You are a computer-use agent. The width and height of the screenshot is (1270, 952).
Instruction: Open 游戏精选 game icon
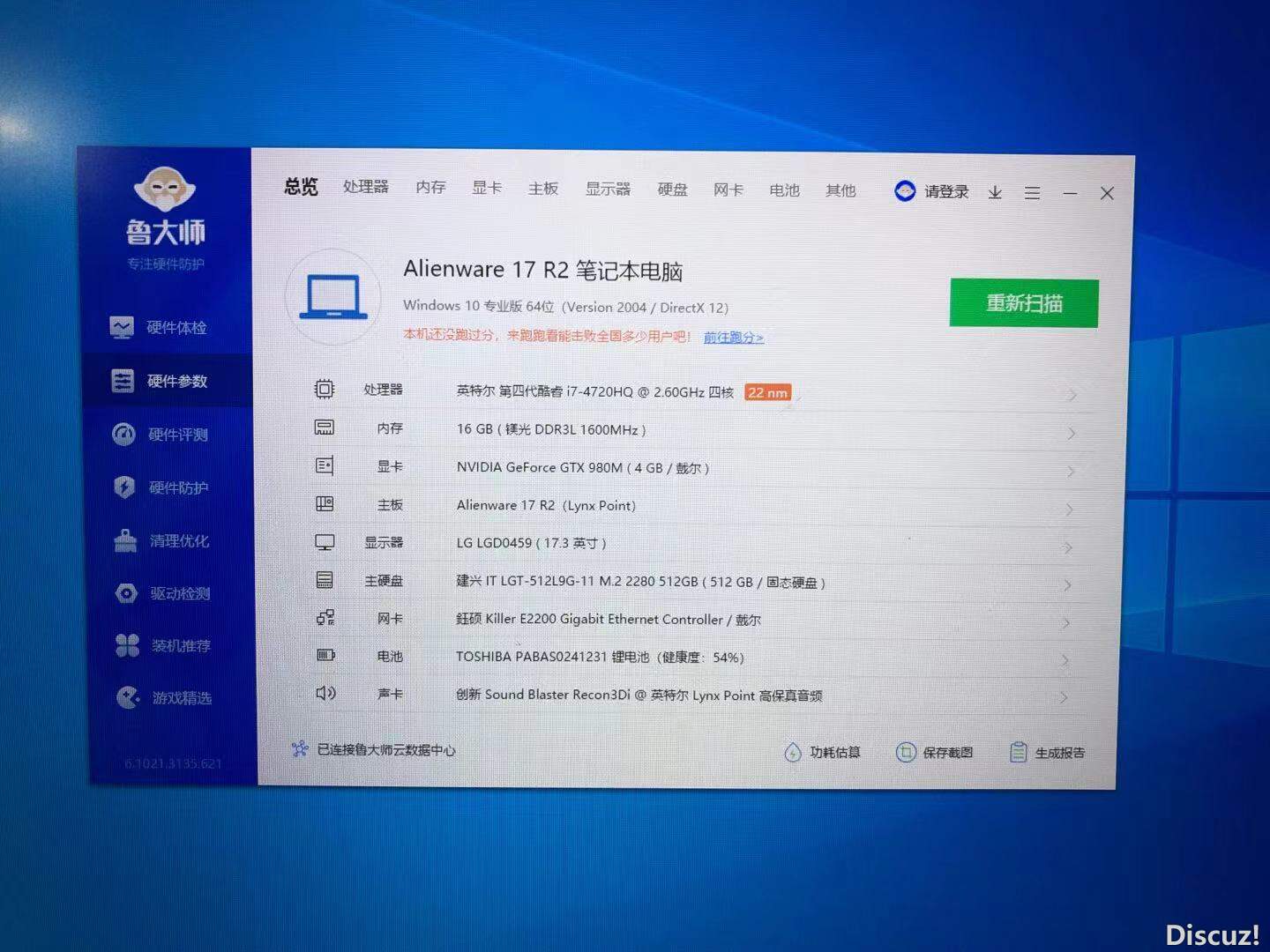click(128, 697)
